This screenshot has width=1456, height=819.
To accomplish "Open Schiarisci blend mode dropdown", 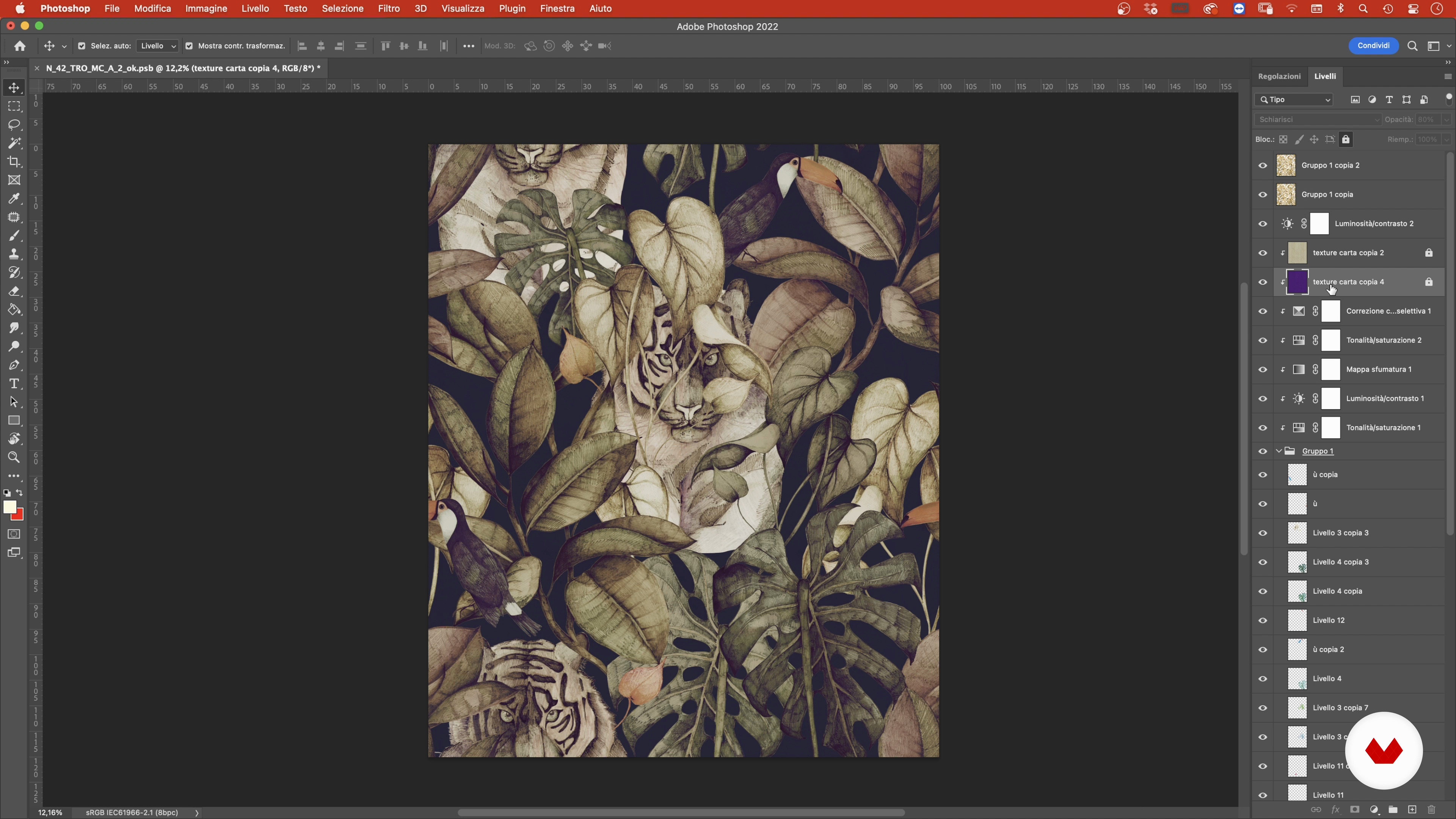I will coord(1318,119).
